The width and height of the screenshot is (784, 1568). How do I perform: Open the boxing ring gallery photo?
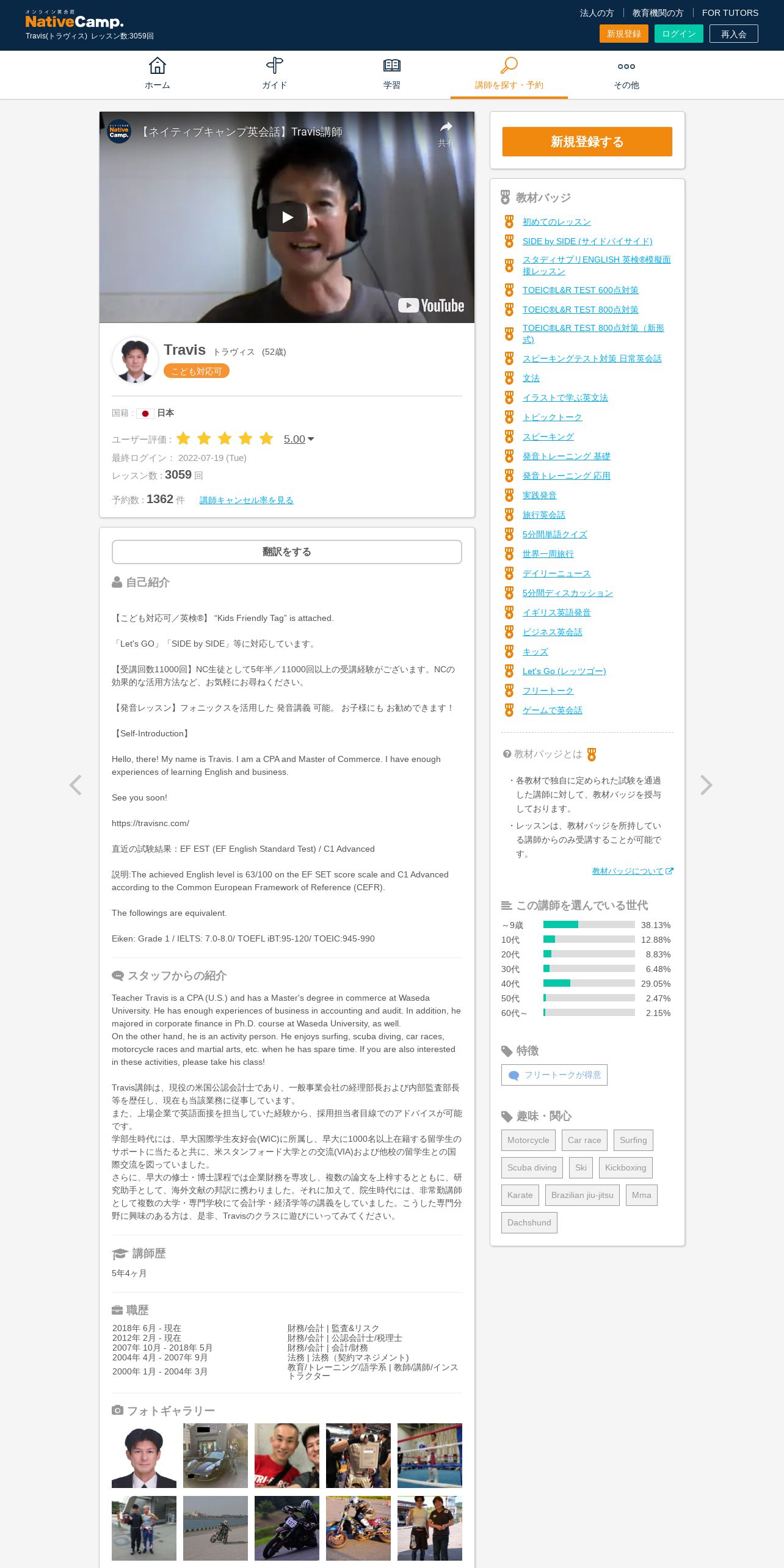tap(430, 1456)
